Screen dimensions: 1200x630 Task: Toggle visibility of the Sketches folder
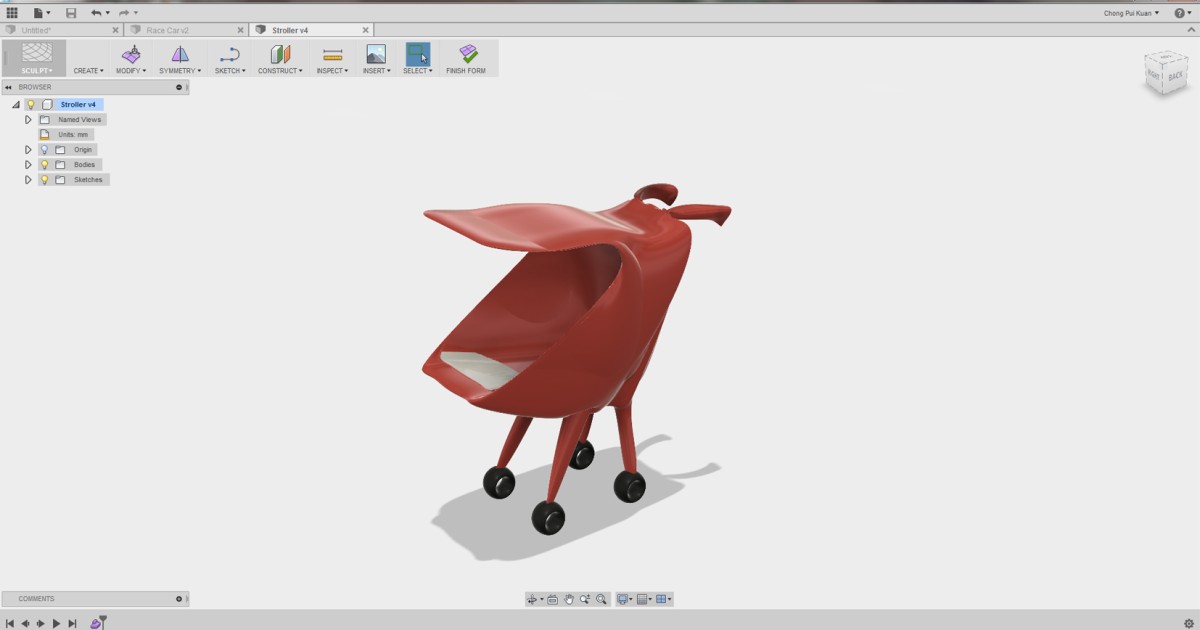point(45,179)
